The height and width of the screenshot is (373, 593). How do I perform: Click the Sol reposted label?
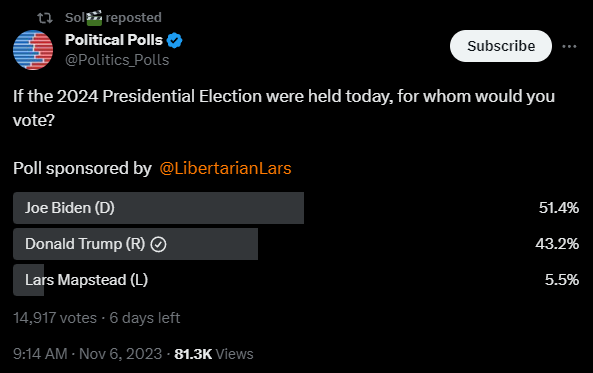[113, 18]
